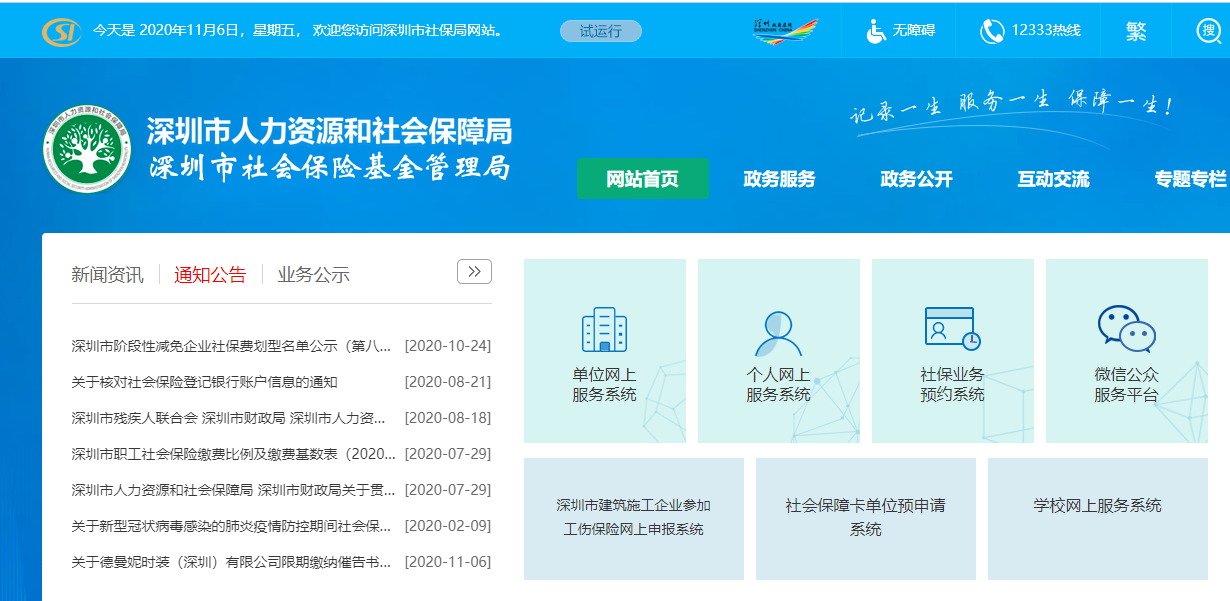This screenshot has height=601, width=1230.
Task: Open the 单位网上服务系统 building icon
Action: (x=604, y=330)
